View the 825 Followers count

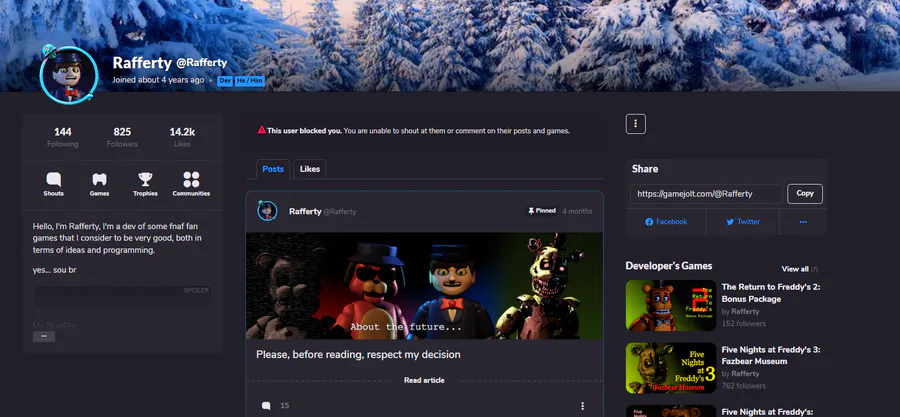pyautogui.click(x=122, y=138)
